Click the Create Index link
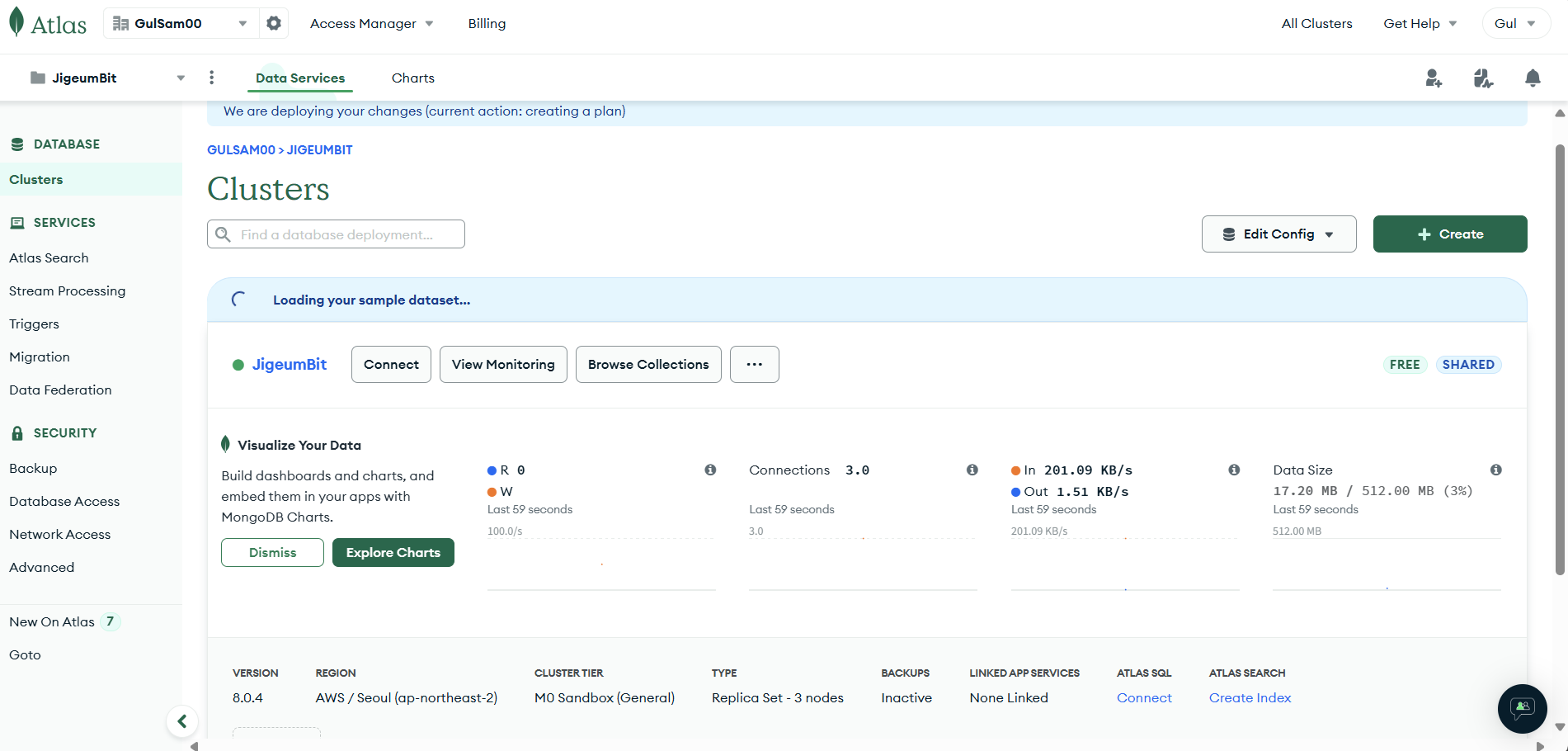 point(1250,697)
